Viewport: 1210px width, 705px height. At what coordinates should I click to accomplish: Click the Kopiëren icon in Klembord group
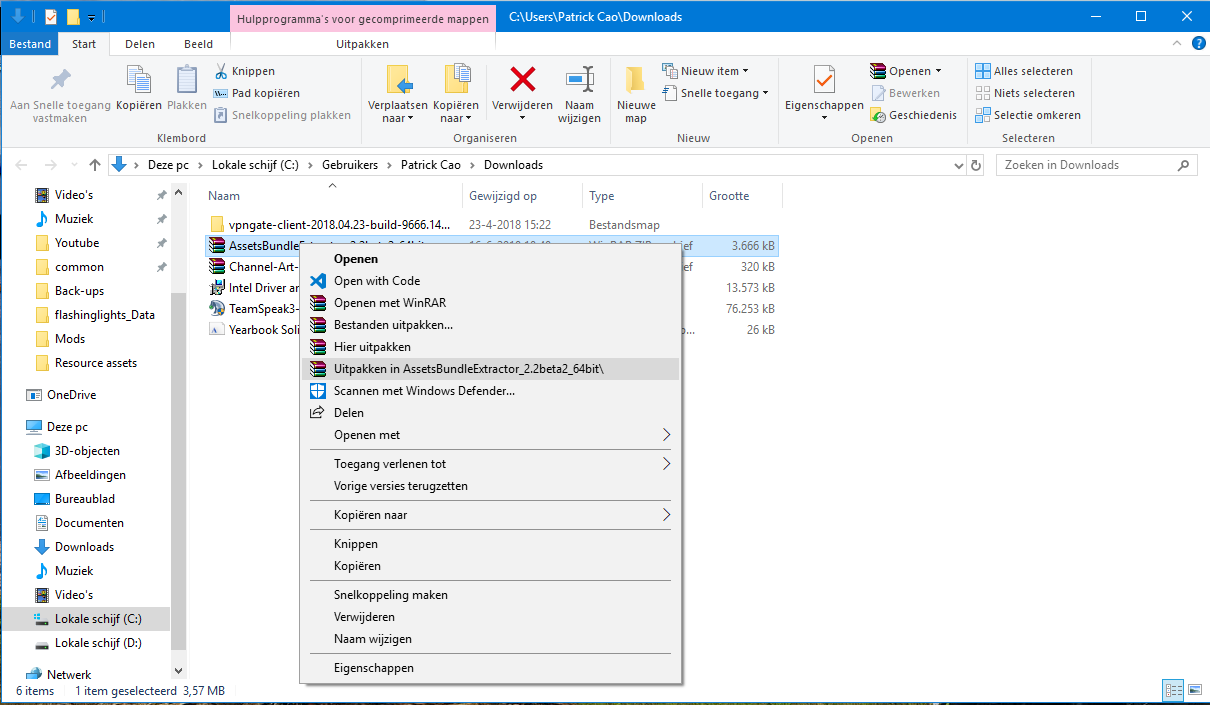coord(138,80)
